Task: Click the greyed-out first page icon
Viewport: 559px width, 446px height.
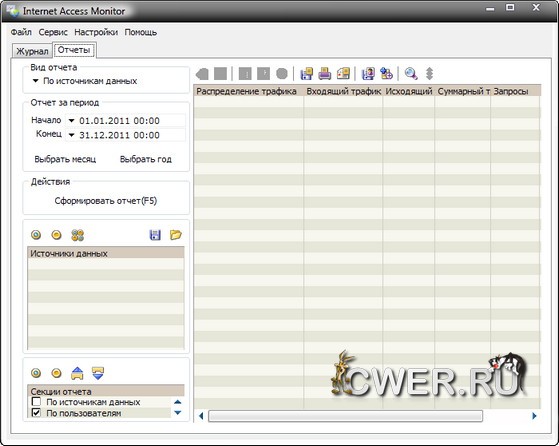Action: pyautogui.click(x=245, y=74)
